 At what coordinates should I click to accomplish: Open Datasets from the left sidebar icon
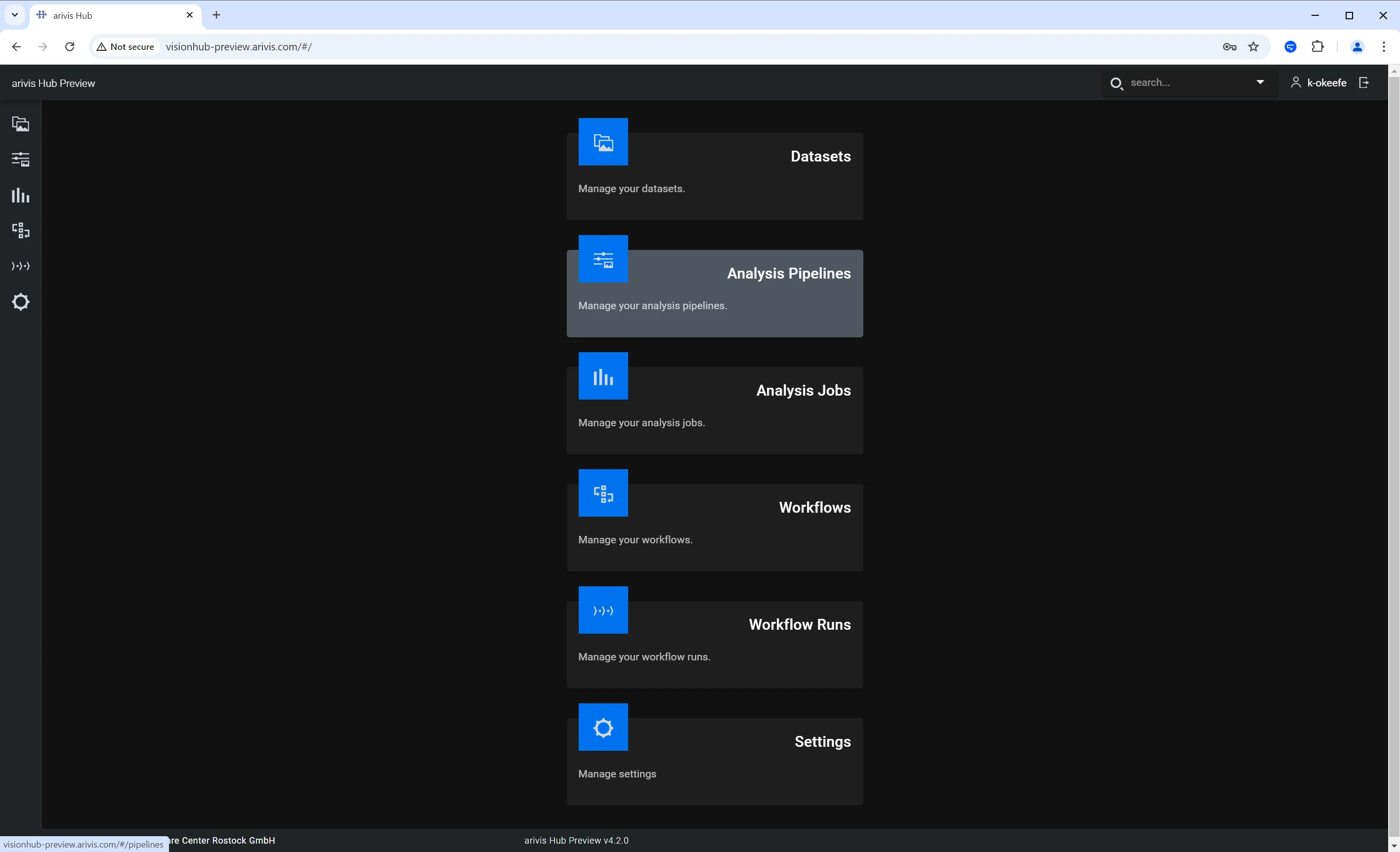[20, 124]
